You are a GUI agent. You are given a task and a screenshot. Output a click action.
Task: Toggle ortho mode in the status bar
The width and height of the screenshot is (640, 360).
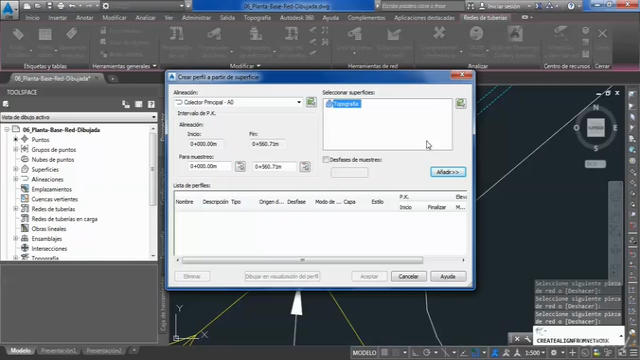coord(415,353)
